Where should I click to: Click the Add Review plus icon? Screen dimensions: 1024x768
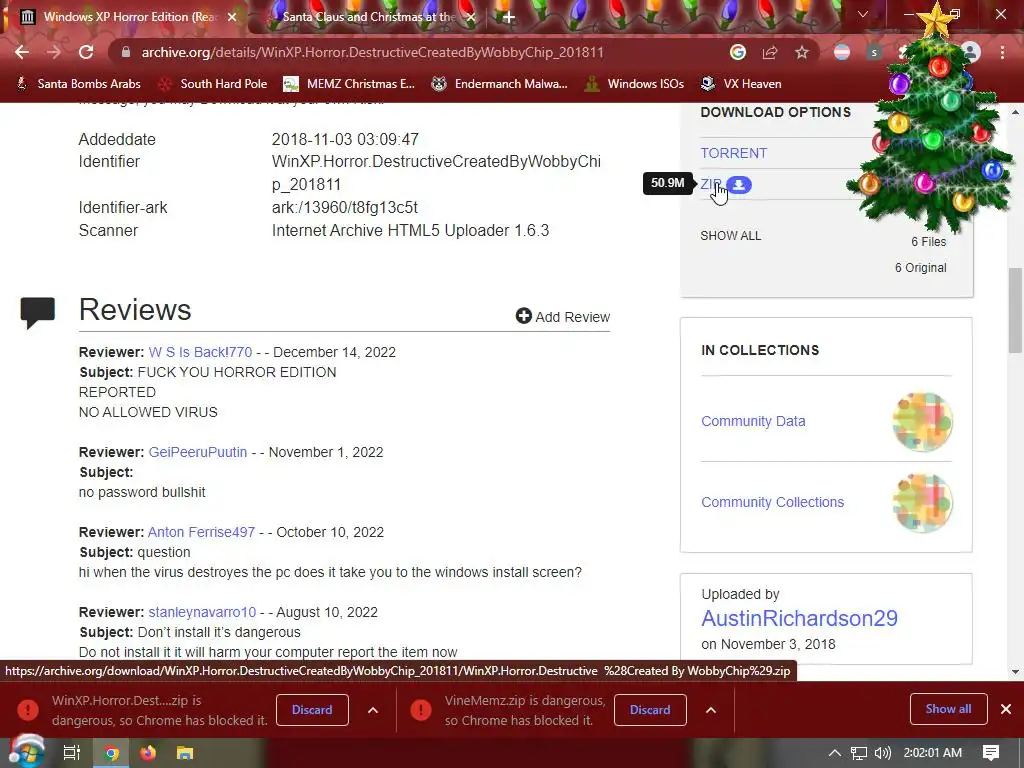coord(524,316)
